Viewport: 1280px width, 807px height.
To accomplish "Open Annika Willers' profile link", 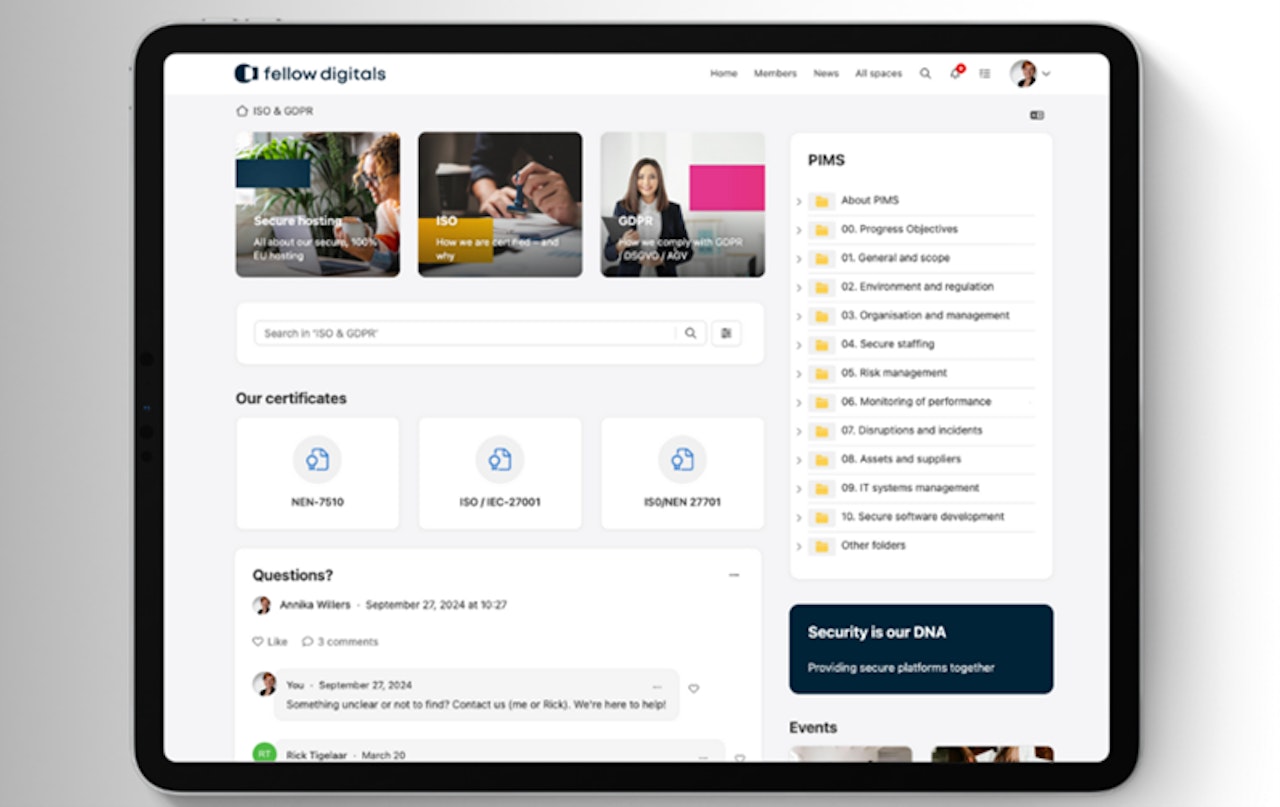I will pos(315,605).
